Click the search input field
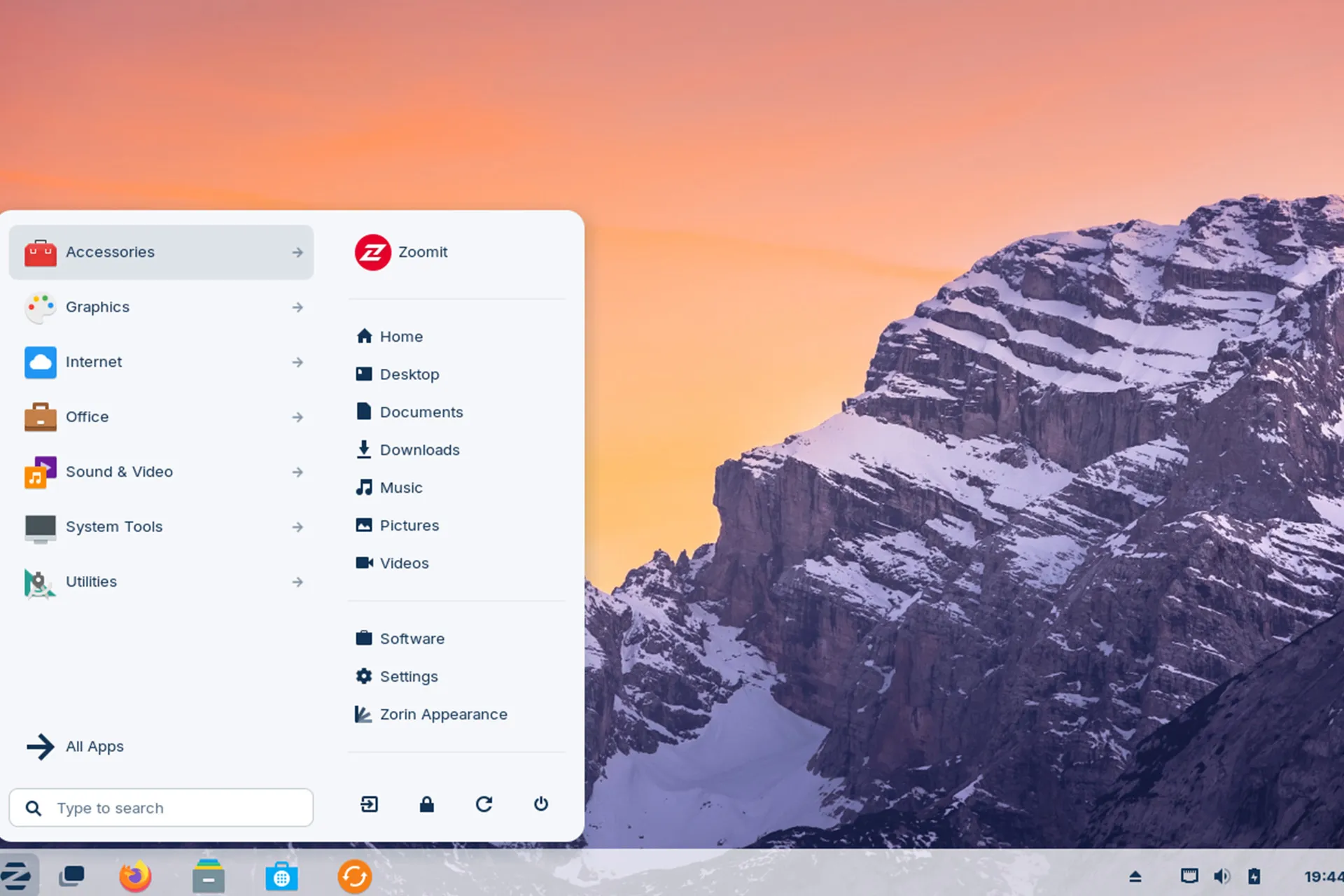This screenshot has width=1344, height=896. pyautogui.click(x=162, y=807)
